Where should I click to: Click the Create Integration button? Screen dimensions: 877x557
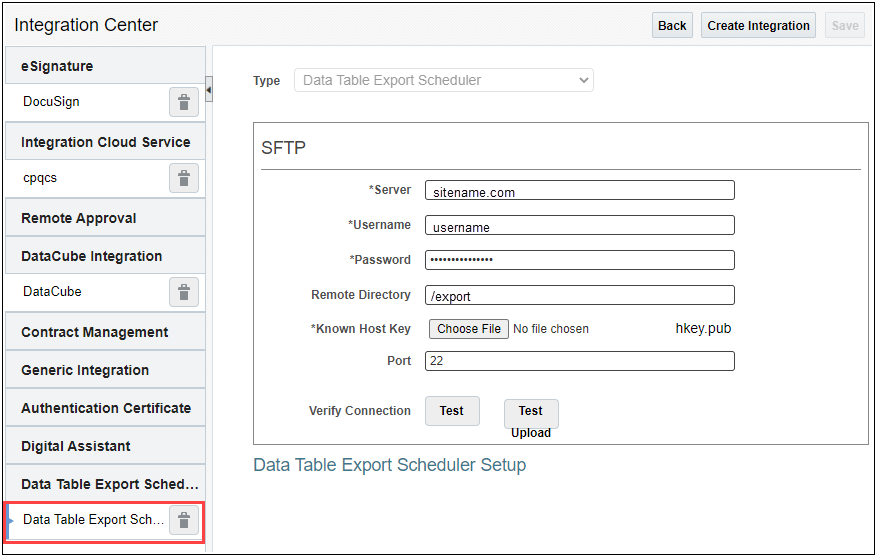(758, 25)
